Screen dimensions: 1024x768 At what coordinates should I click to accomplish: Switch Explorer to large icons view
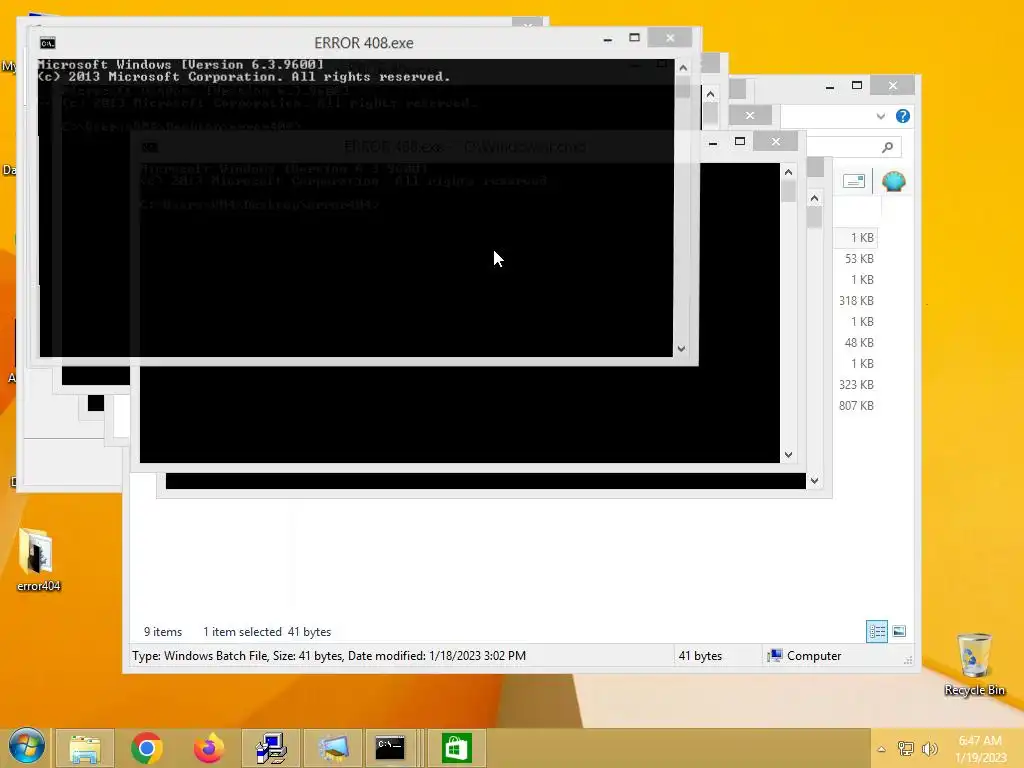point(899,631)
